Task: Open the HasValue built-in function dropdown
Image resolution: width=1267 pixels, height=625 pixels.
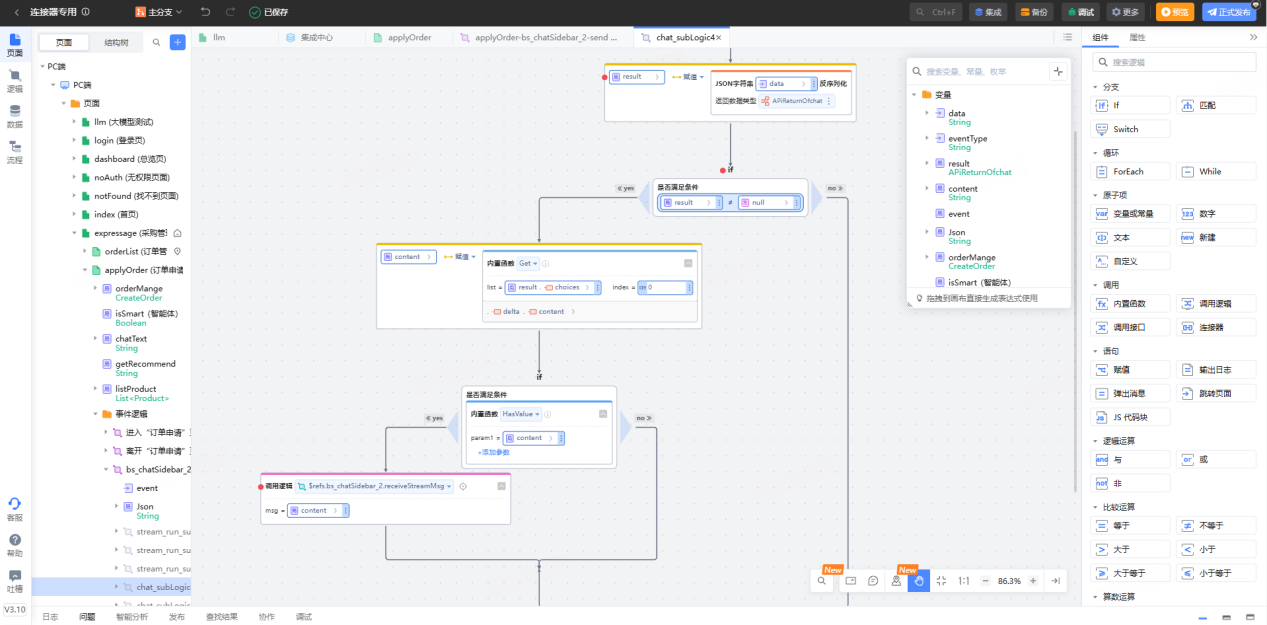Action: [521, 413]
